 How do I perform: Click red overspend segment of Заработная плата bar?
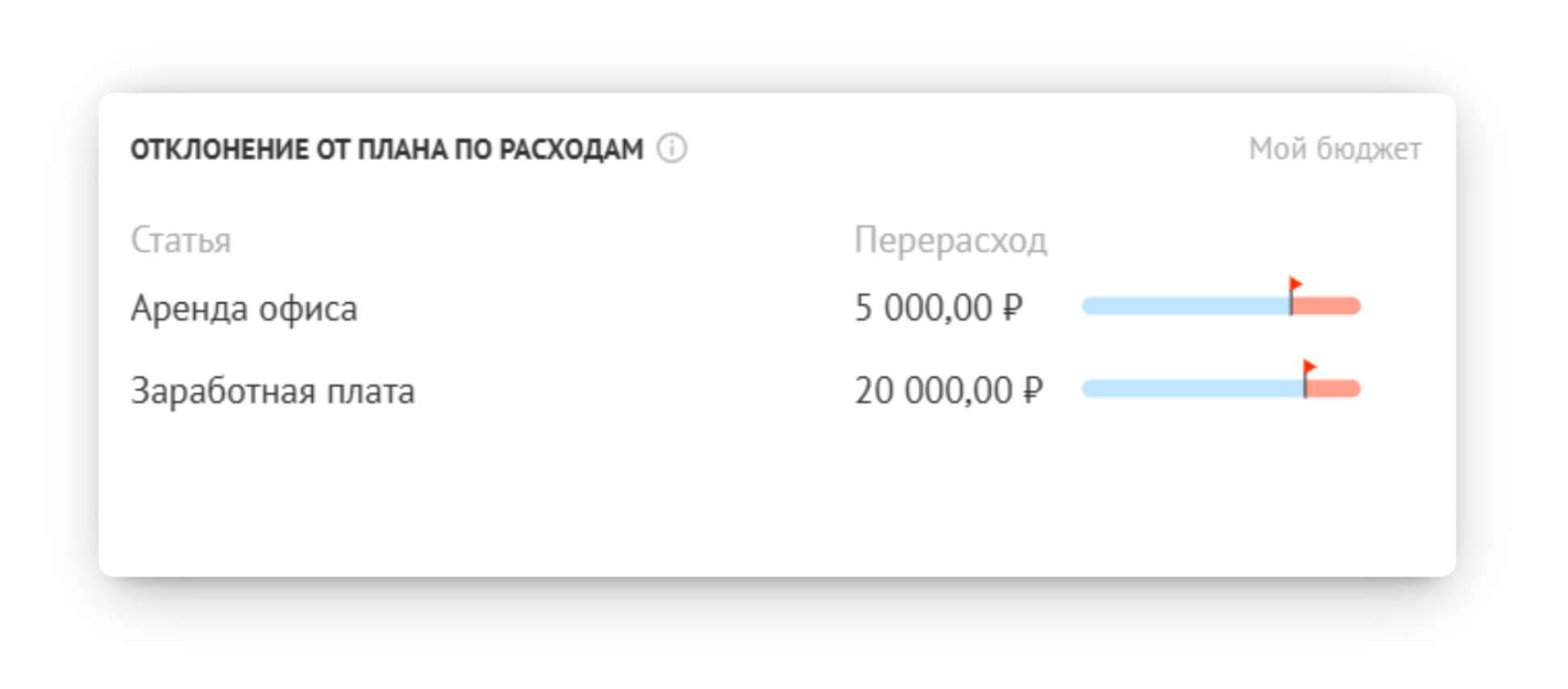pos(1334,390)
